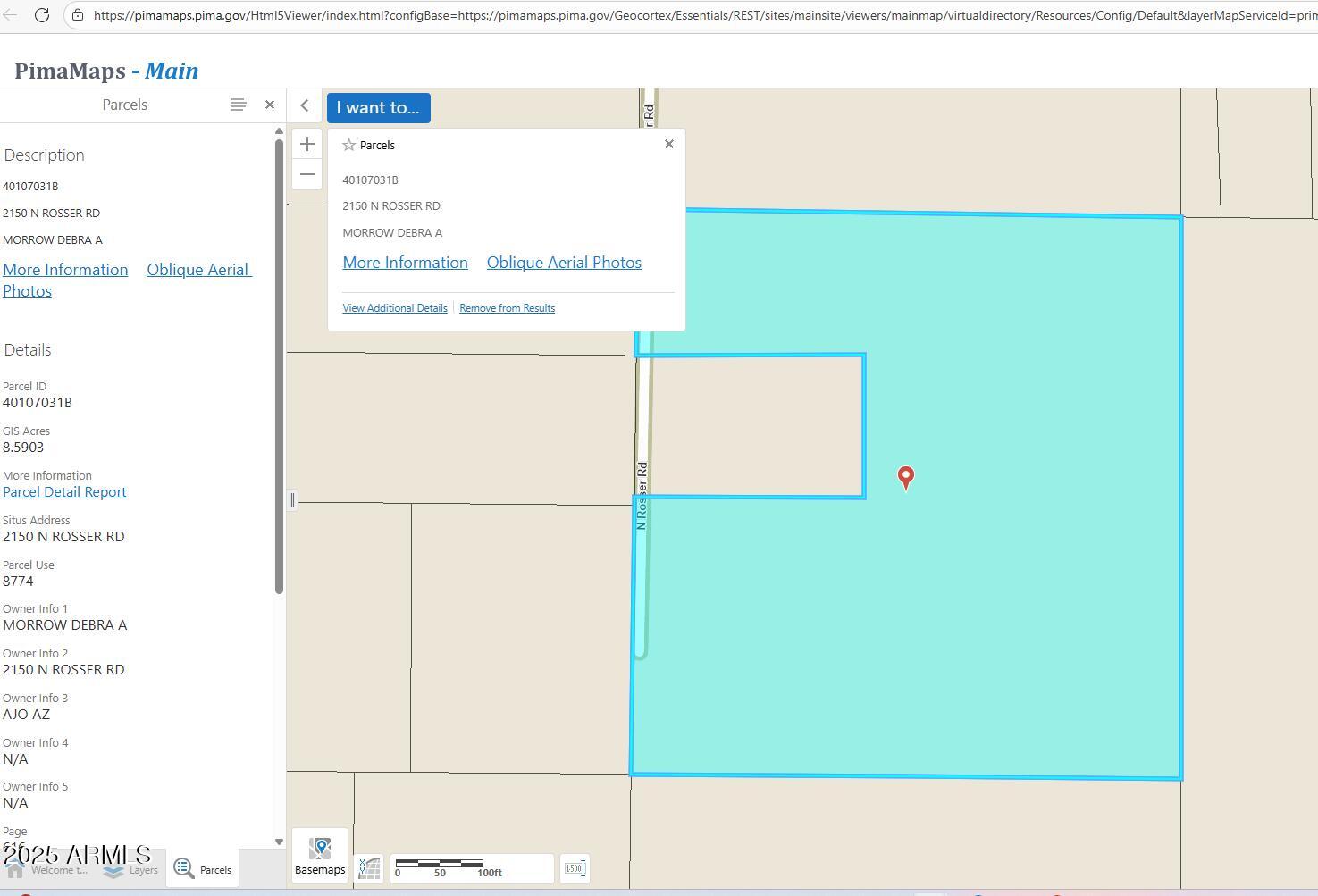Switch to the Layers tab
The height and width of the screenshot is (896, 1318).
click(131, 870)
